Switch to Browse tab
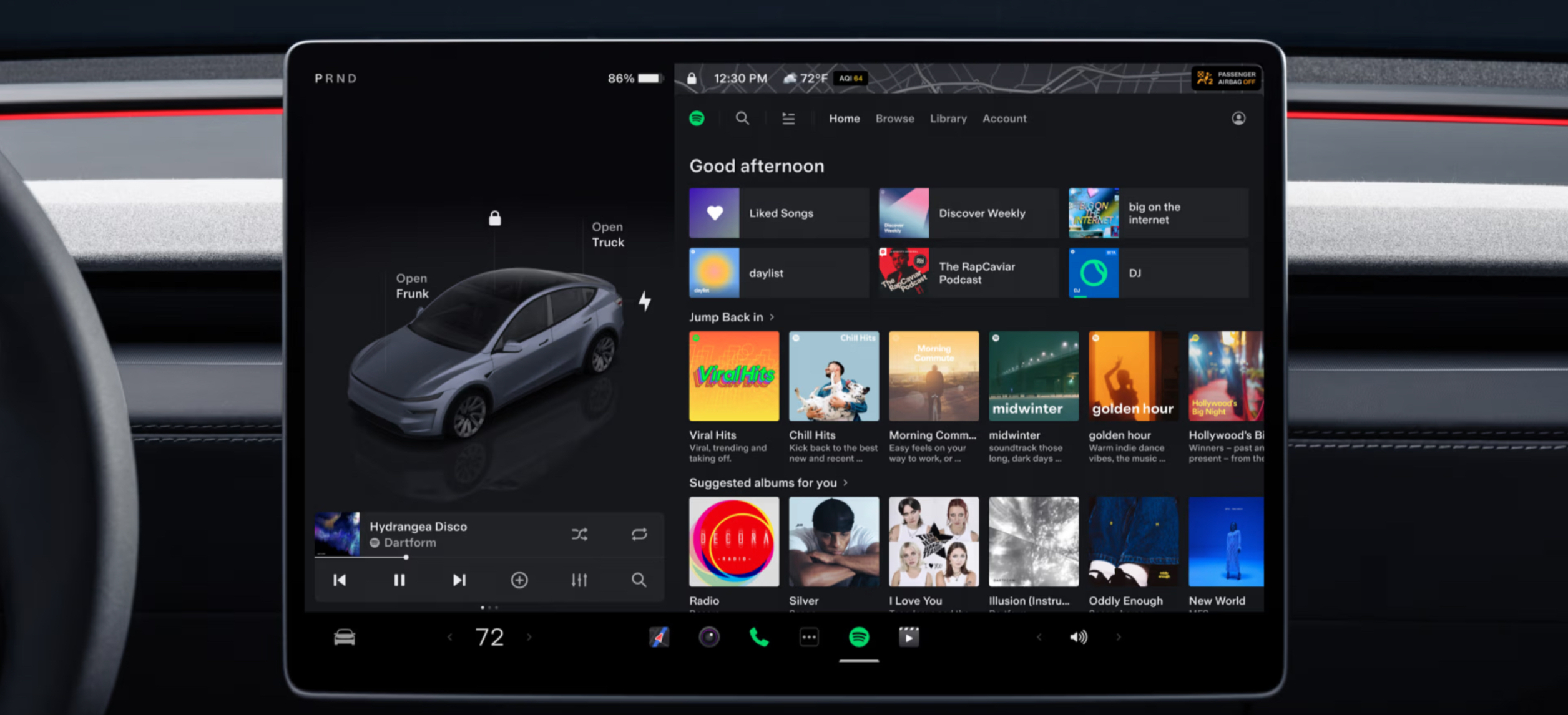1568x715 pixels. [894, 119]
